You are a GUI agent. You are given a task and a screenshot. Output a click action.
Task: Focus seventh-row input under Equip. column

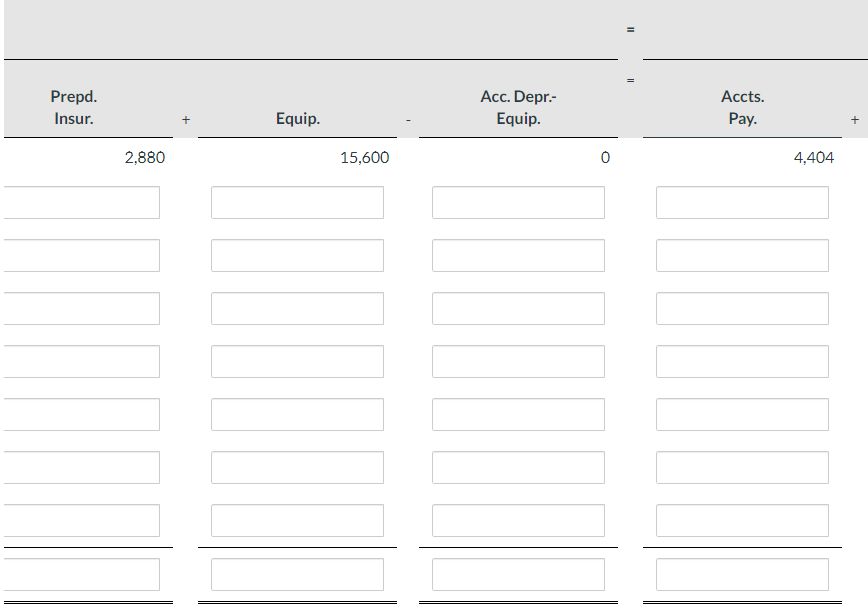[x=297, y=520]
